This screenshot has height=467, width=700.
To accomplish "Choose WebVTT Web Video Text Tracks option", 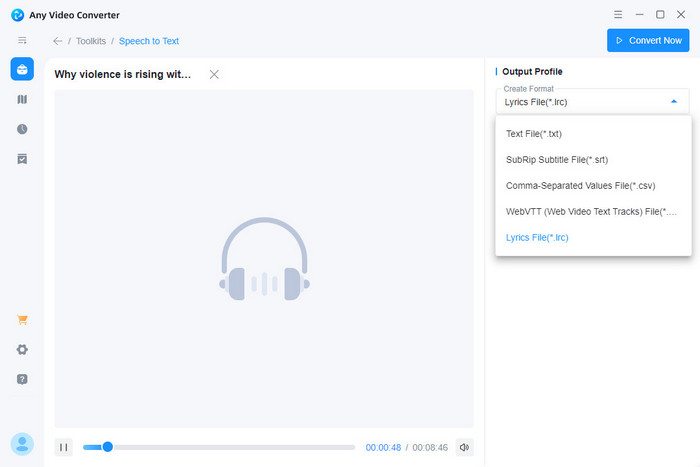I will pyautogui.click(x=592, y=211).
